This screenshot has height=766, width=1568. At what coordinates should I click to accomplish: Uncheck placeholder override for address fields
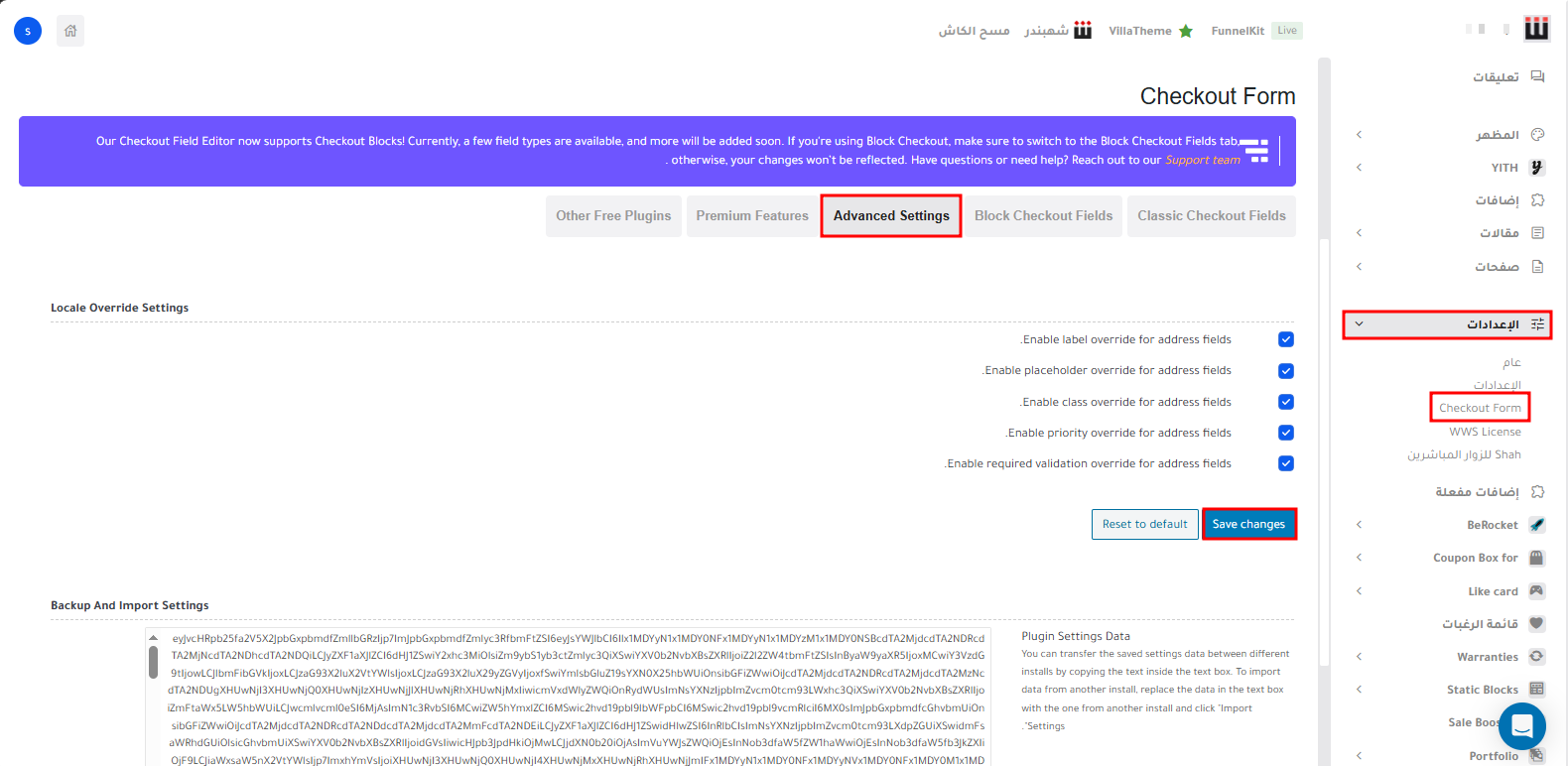pos(1286,371)
